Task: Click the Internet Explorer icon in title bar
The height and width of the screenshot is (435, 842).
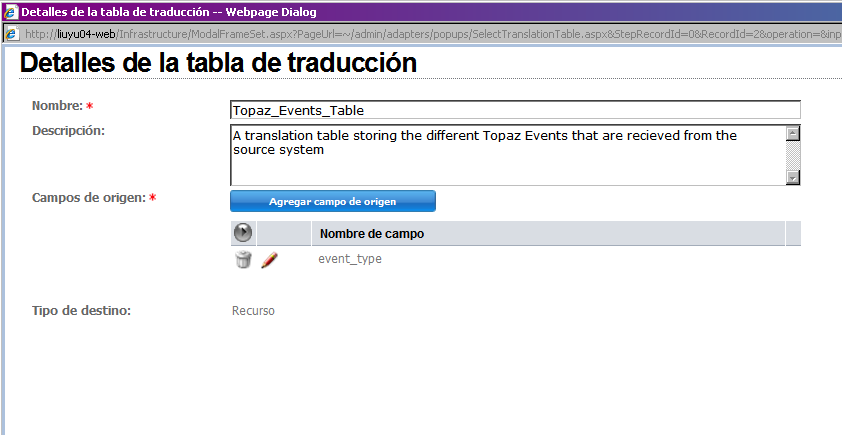Action: [x=11, y=12]
